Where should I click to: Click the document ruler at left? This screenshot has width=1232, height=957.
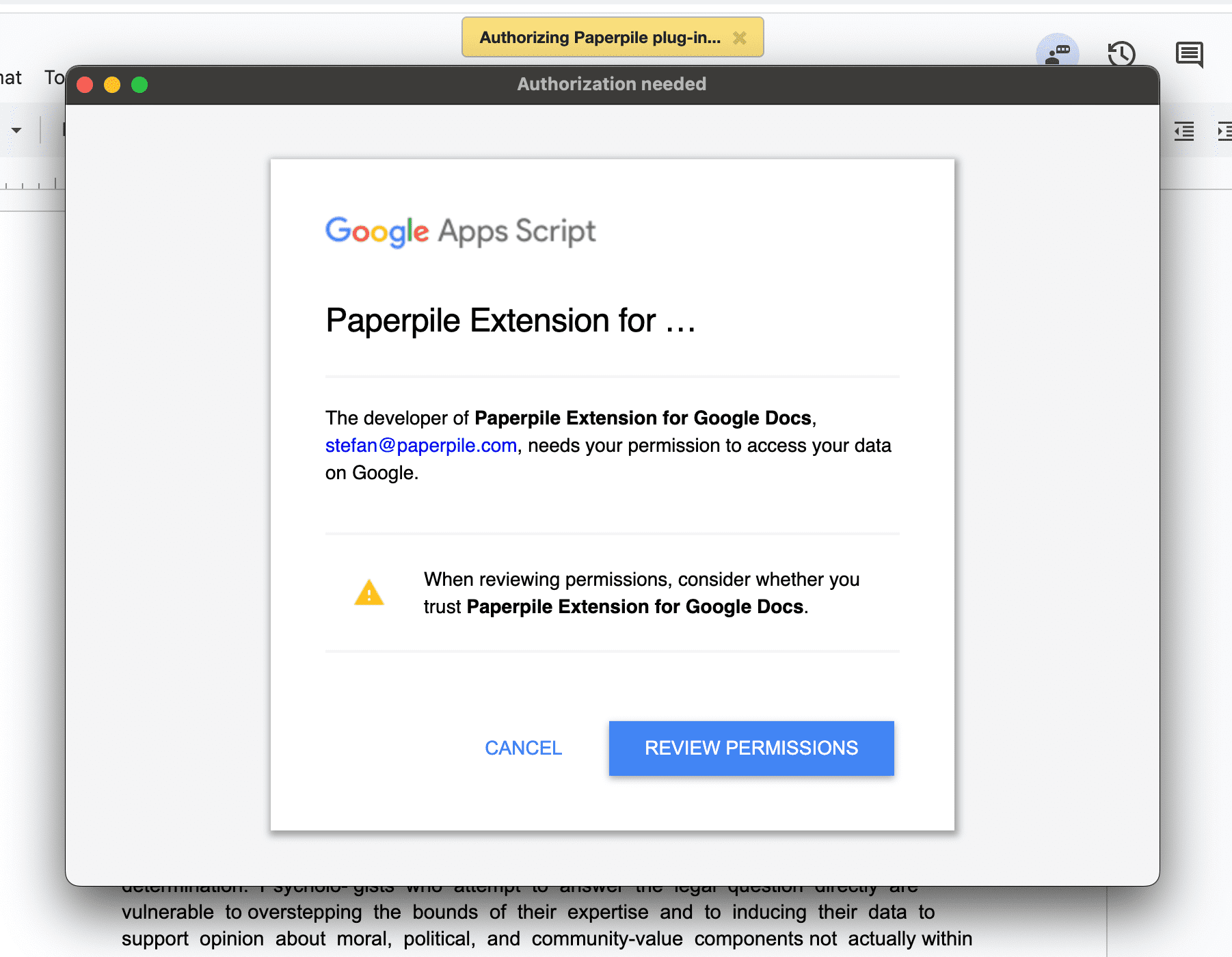click(31, 185)
